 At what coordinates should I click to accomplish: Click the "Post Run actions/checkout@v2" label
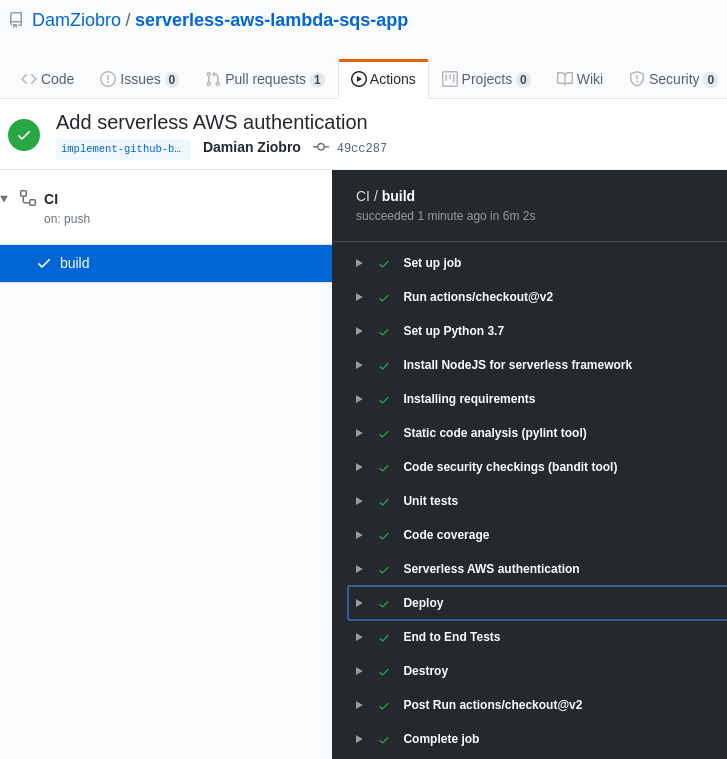[493, 705]
